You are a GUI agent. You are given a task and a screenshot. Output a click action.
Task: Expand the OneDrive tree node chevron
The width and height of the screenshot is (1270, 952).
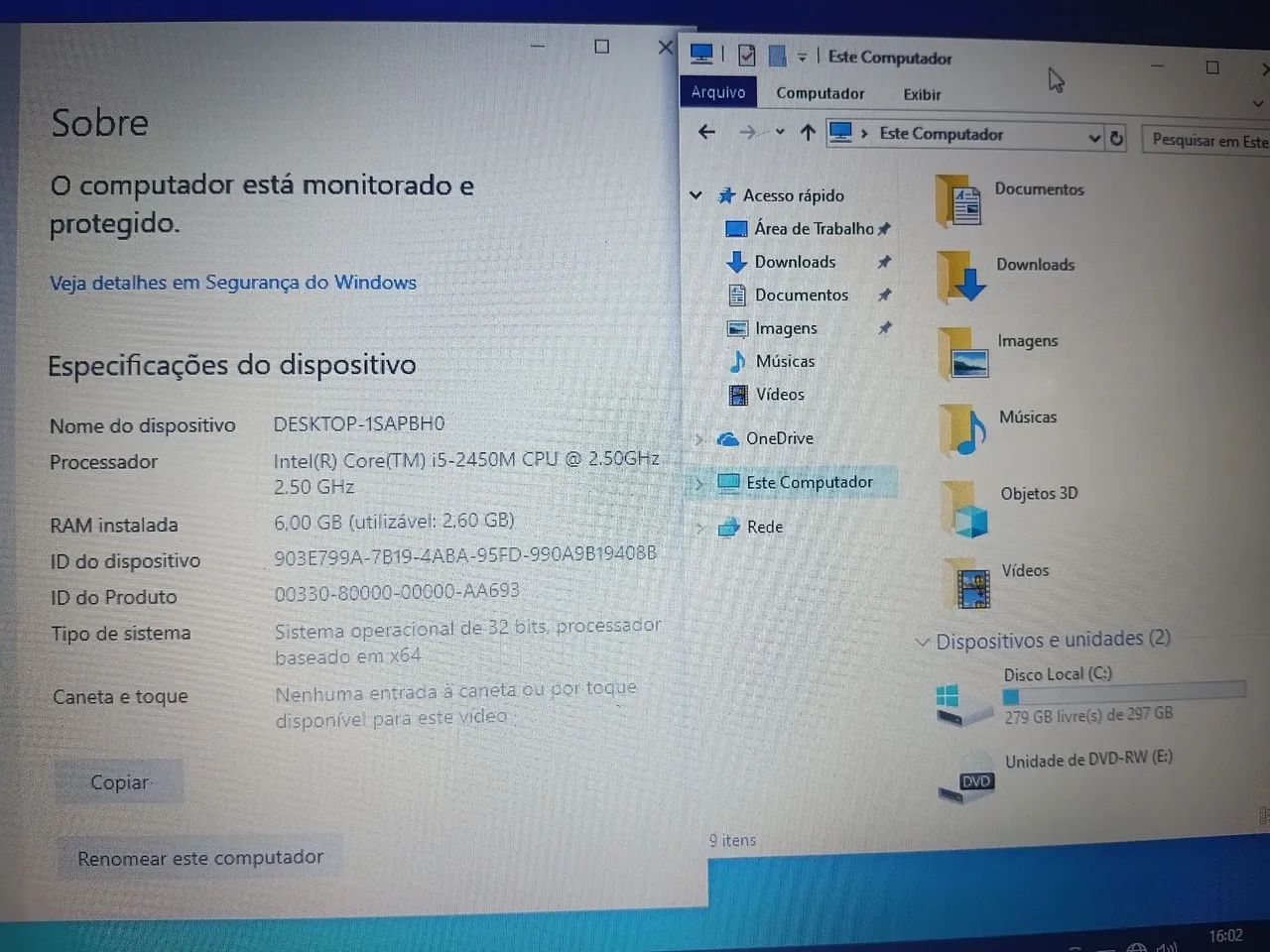698,438
